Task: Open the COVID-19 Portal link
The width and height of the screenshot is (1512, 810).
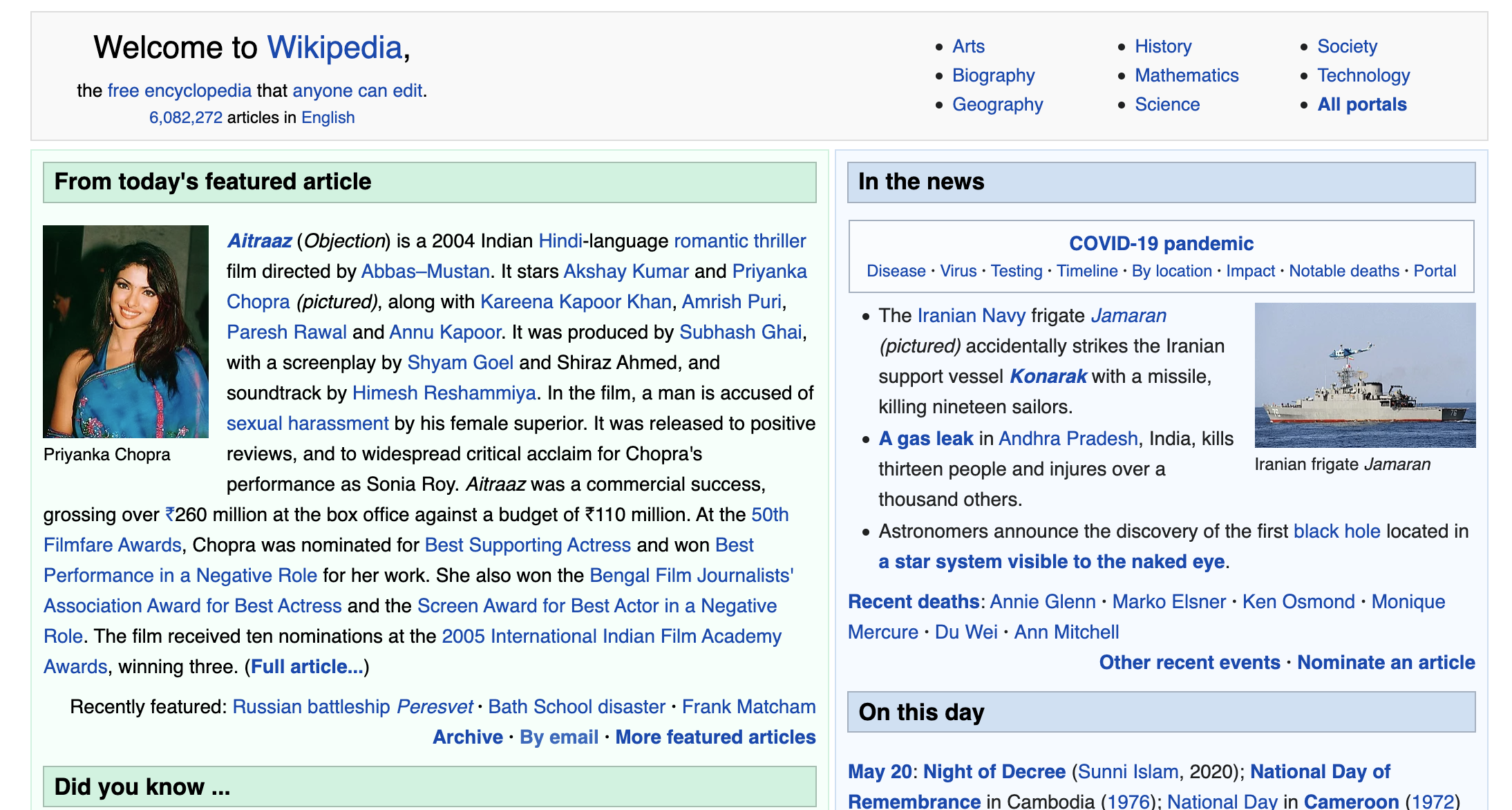Action: coord(1435,272)
